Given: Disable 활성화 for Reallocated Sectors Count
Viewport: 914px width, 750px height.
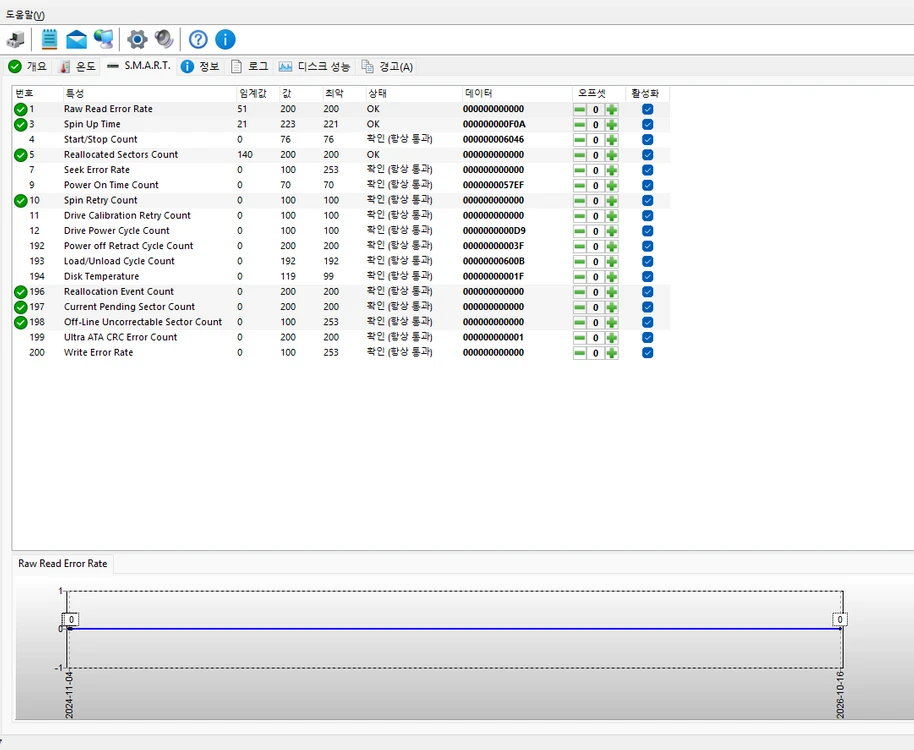Looking at the screenshot, I should (648, 154).
